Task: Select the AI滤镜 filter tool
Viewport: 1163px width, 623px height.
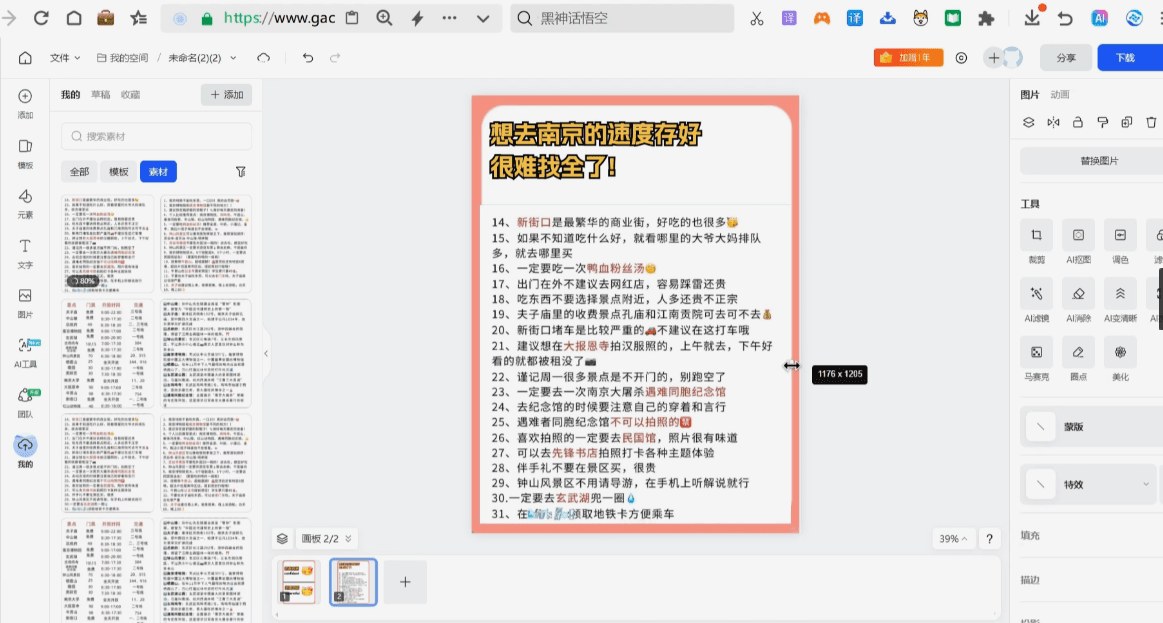Action: [x=1036, y=300]
